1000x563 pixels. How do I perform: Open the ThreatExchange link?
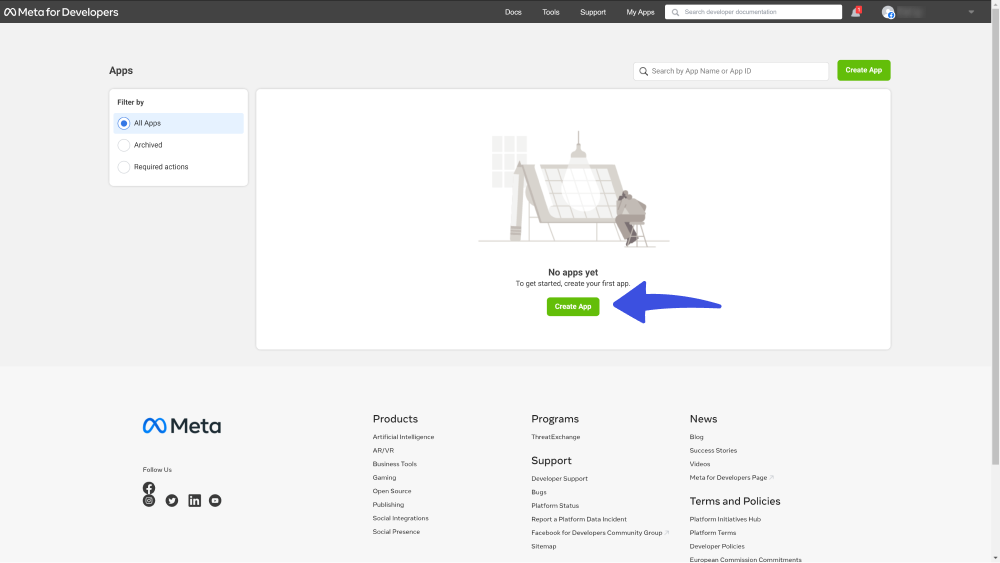pos(555,437)
